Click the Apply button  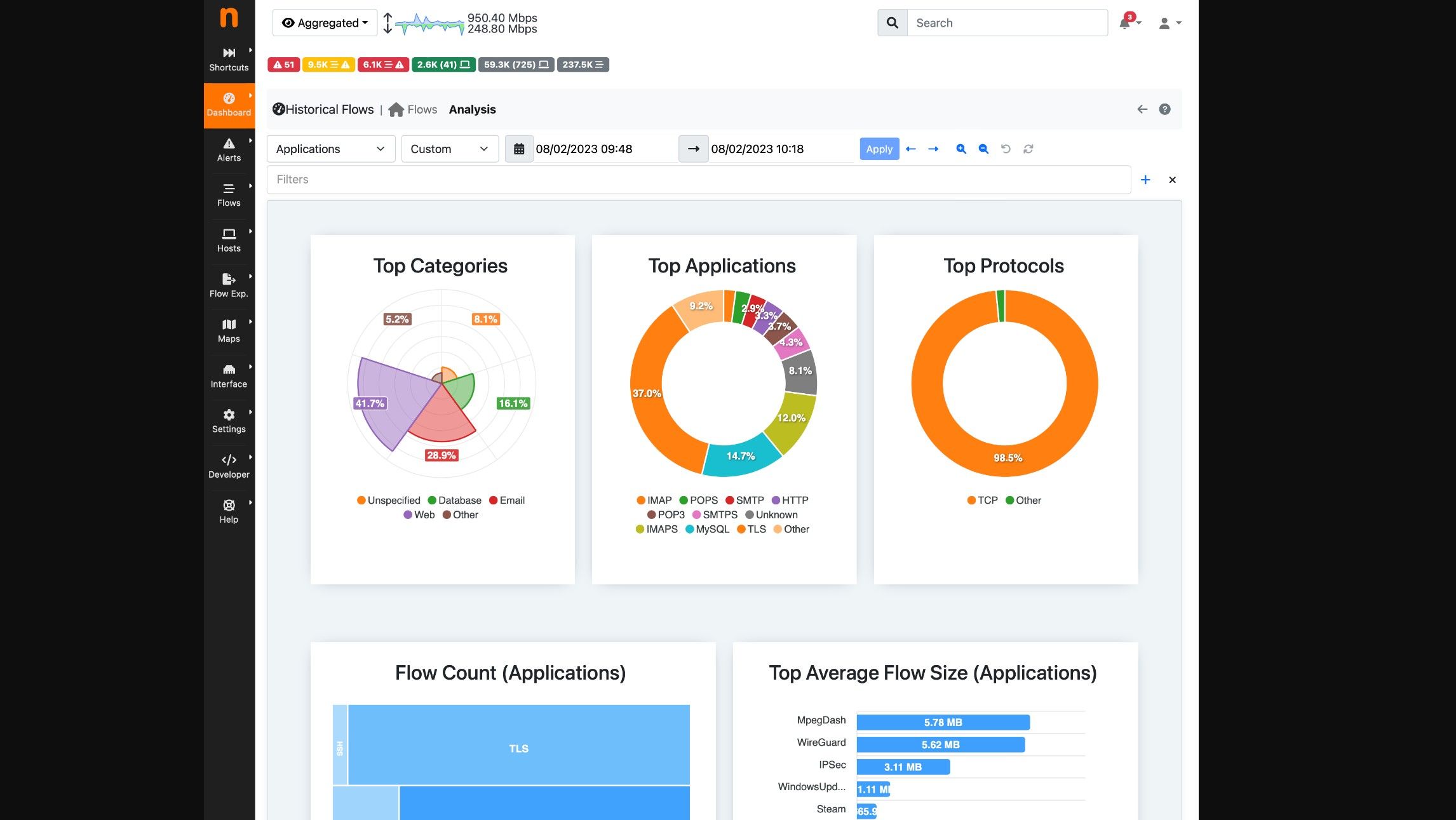(x=877, y=148)
